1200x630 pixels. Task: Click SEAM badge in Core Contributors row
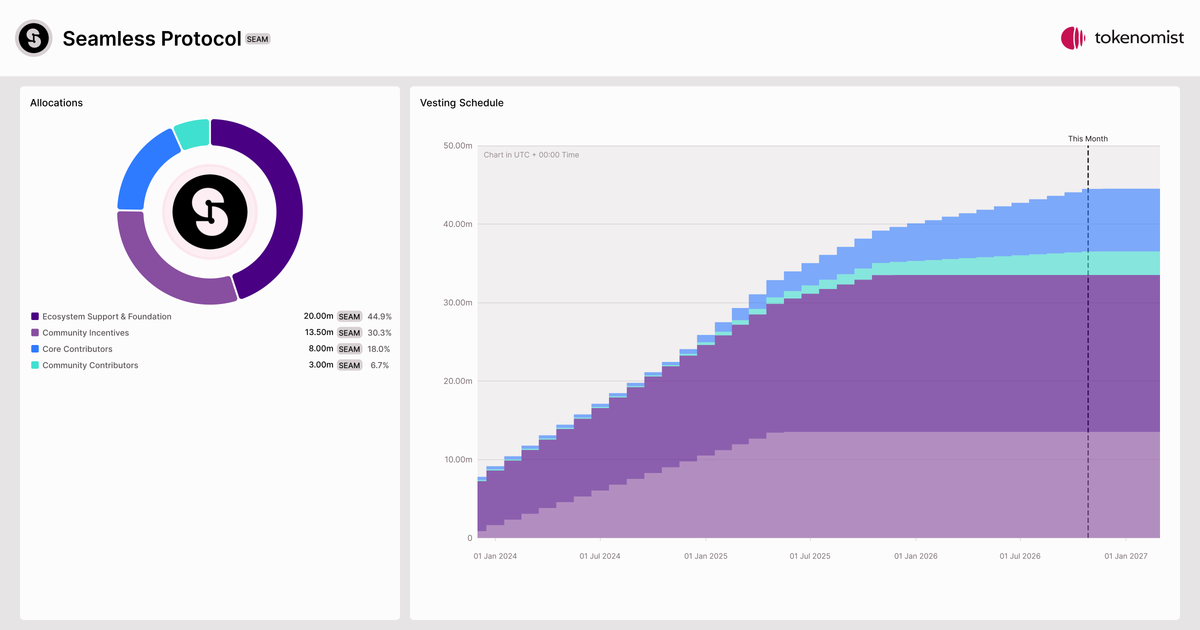coord(349,349)
